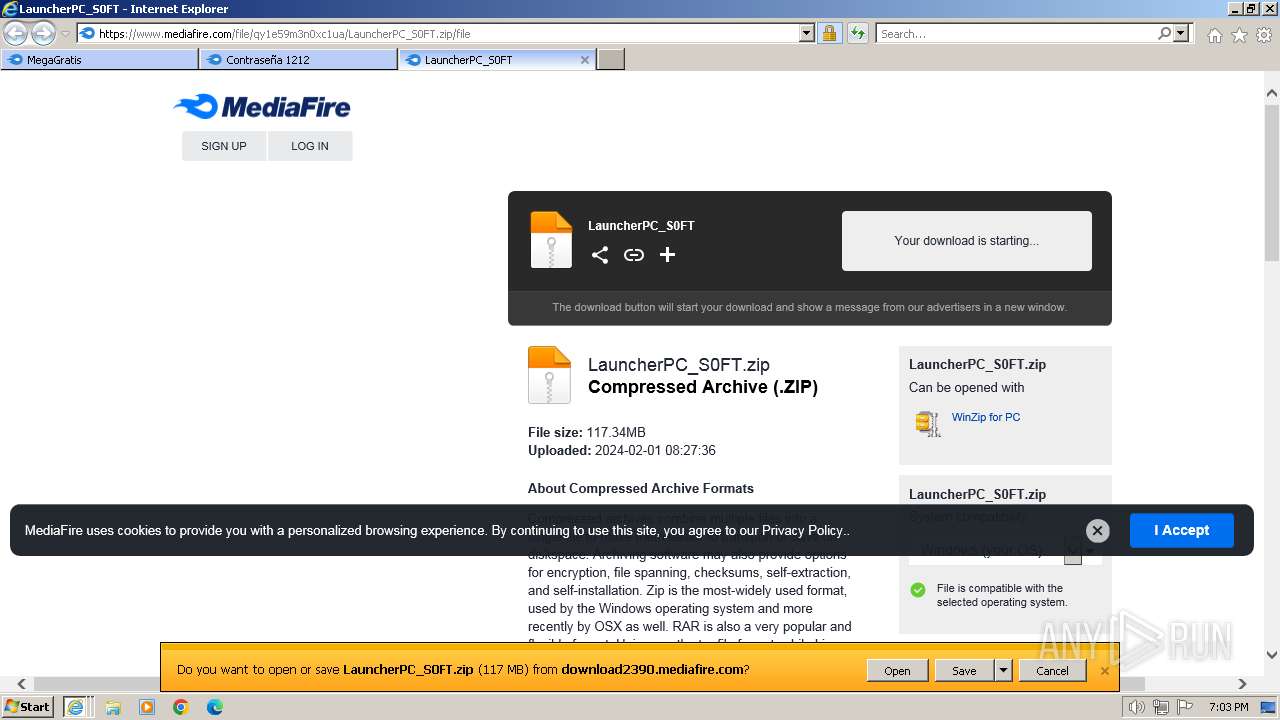Click Open in the download bar
Viewport: 1280px width, 720px height.
pos(897,671)
